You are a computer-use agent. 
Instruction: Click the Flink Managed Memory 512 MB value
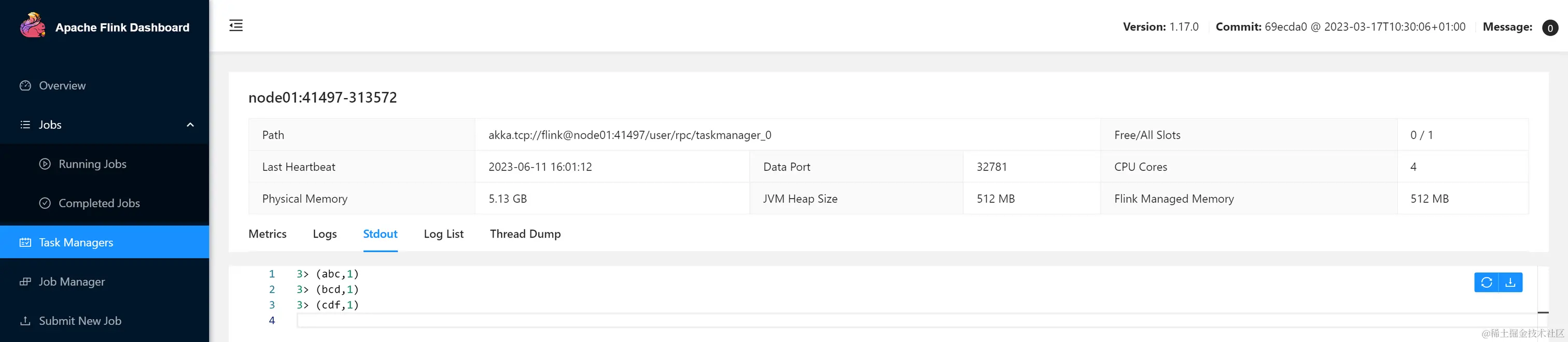(1429, 199)
